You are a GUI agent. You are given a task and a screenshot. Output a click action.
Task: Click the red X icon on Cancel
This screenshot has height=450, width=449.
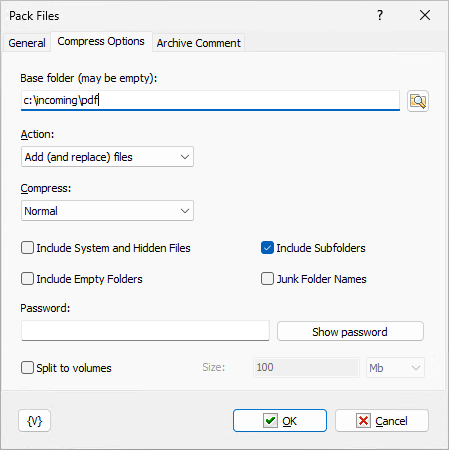363,421
